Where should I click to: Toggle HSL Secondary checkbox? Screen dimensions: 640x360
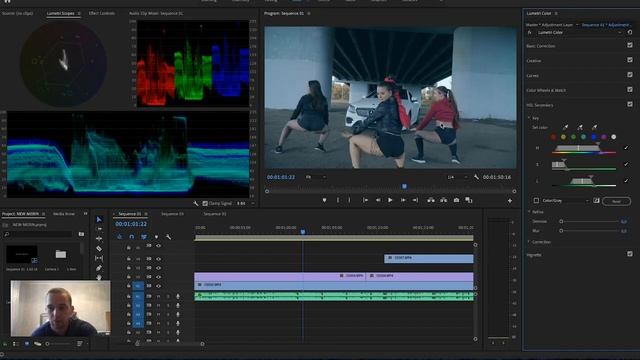pos(630,104)
